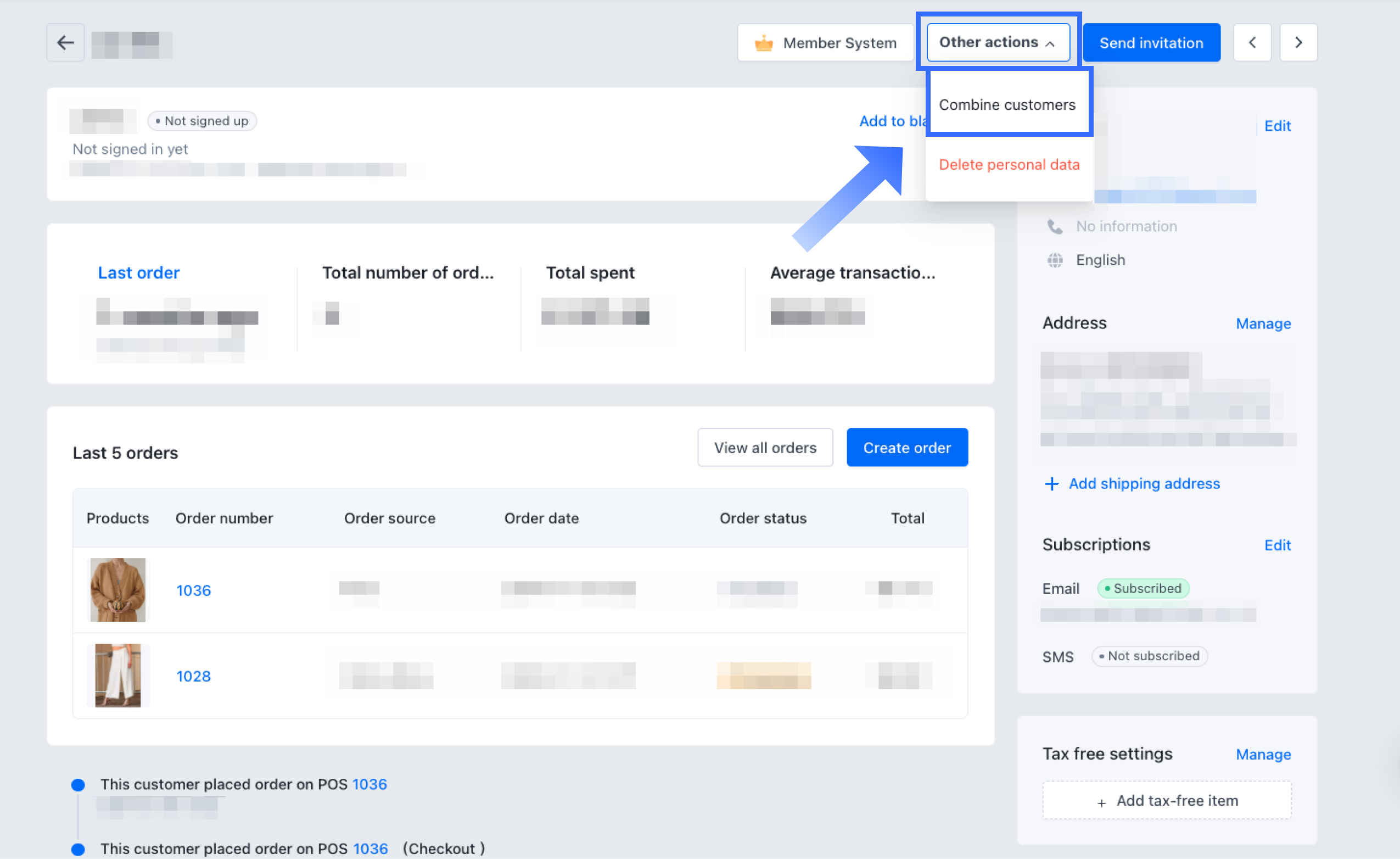Go to next customer chevron

coord(1298,43)
